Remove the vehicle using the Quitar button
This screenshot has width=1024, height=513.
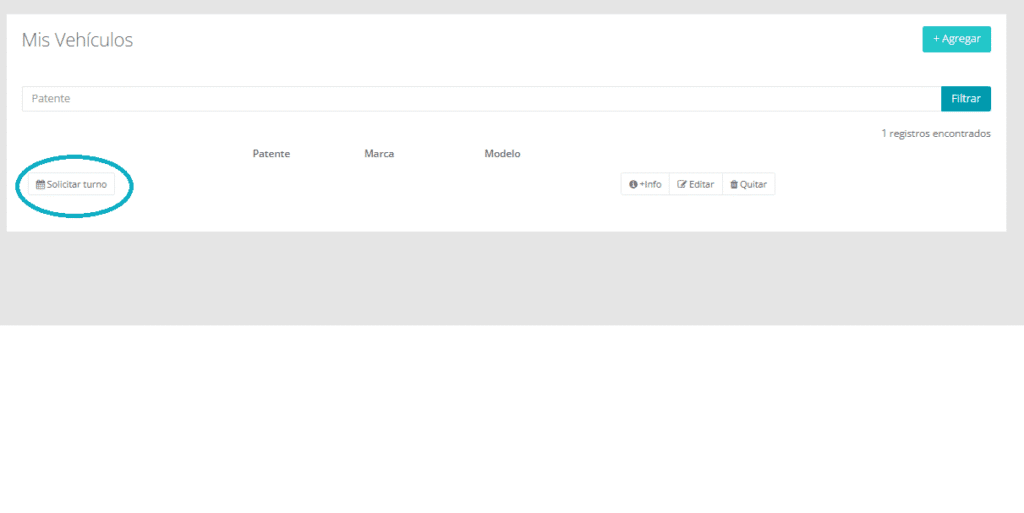pyautogui.click(x=748, y=185)
